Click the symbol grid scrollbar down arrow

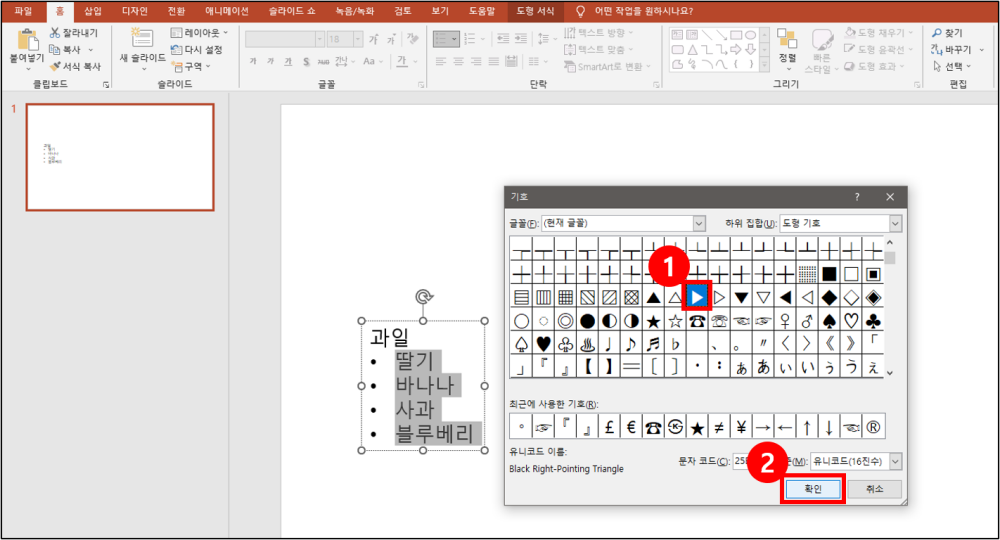[890, 373]
